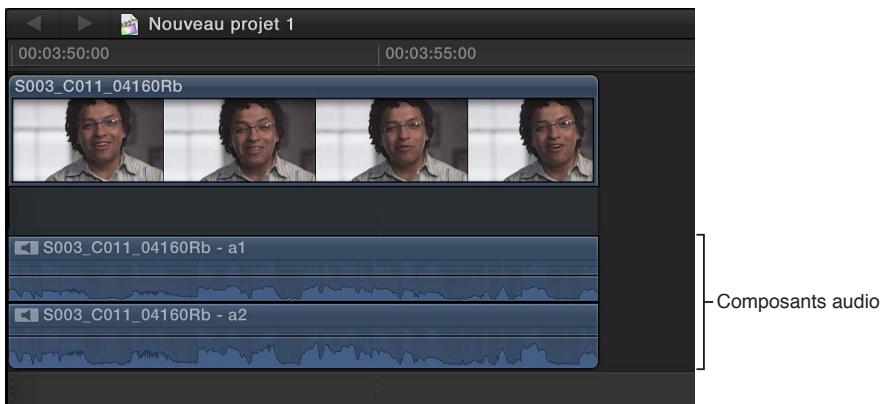Click the Nouveau projet 1 project icon
Screen dimensions: 881x404
coord(129,24)
